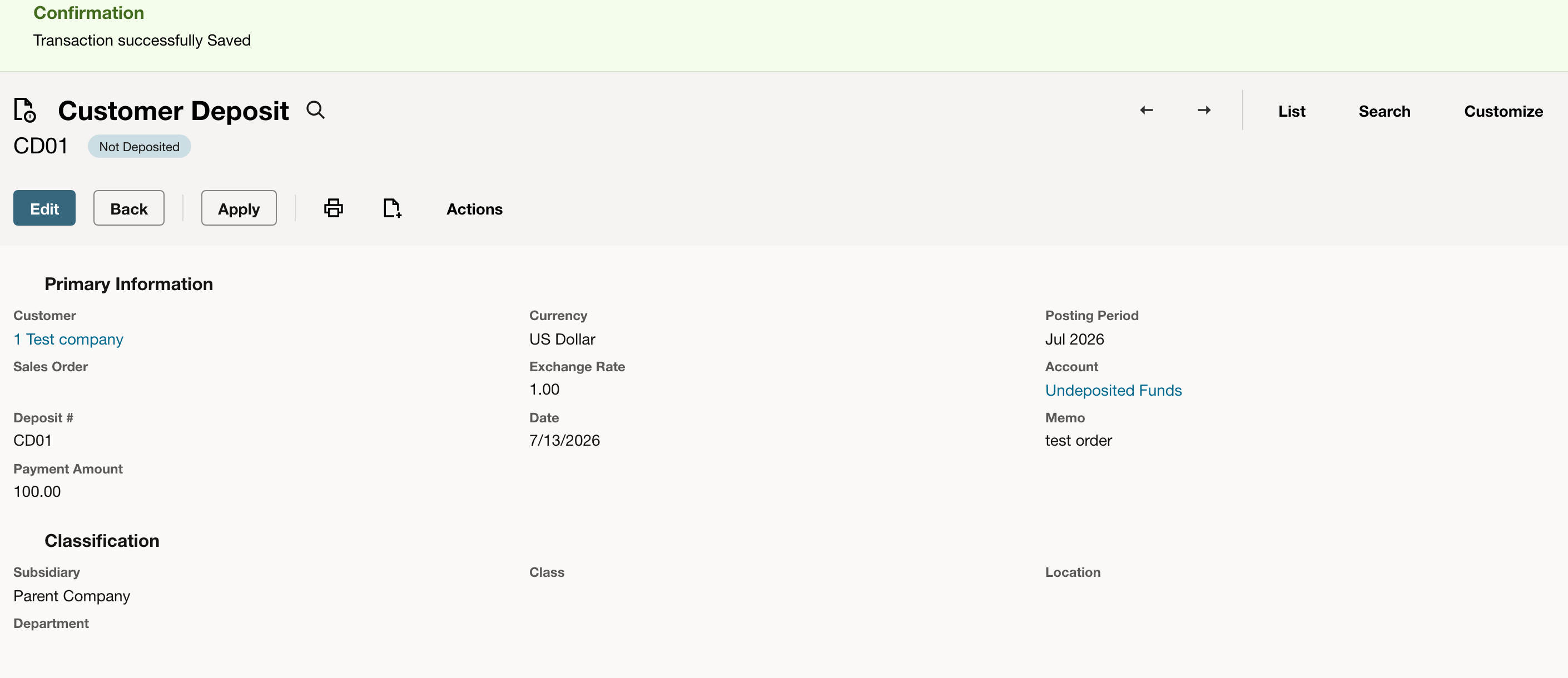This screenshot has height=678, width=1568.
Task: Open the Undeposited Funds account link
Action: 1113,390
